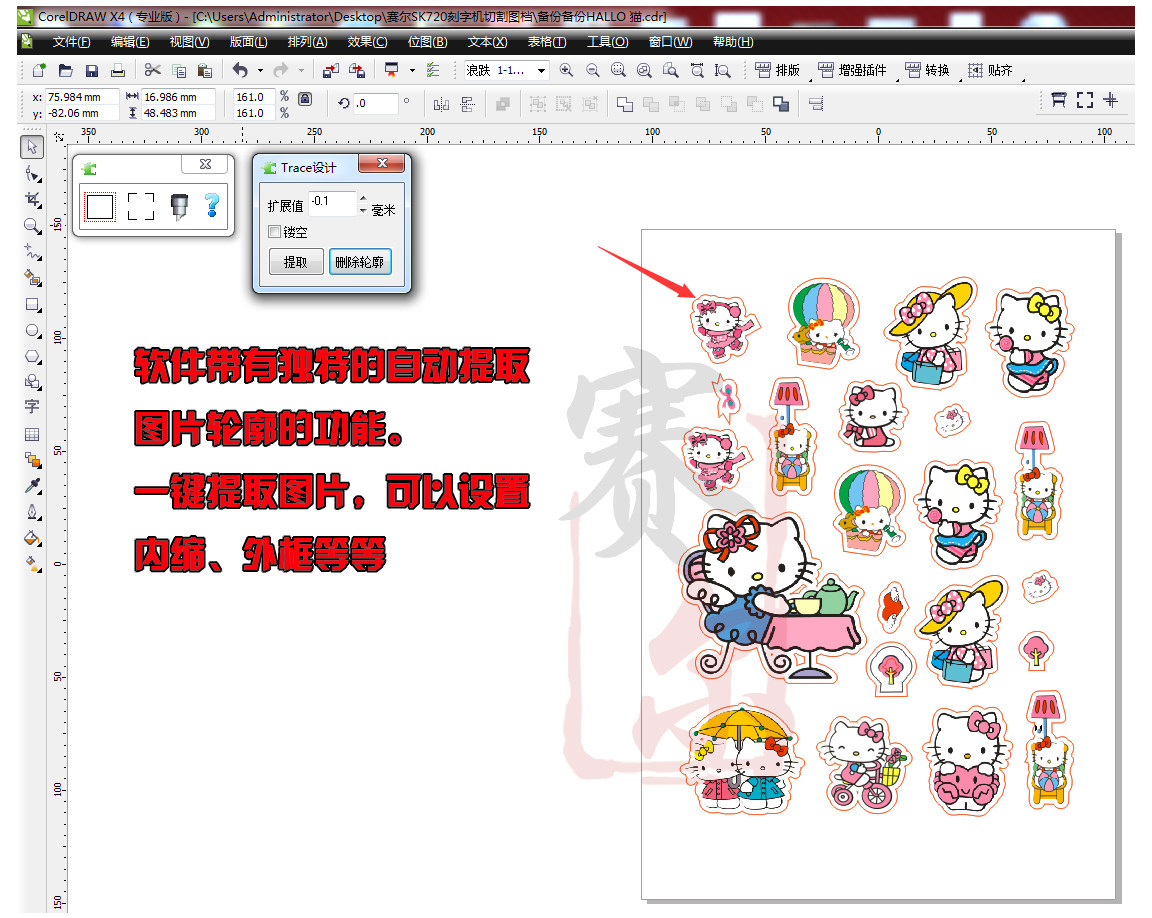Open the 位图(B) menu
Image resolution: width=1152 pixels, height=918 pixels.
click(x=428, y=42)
